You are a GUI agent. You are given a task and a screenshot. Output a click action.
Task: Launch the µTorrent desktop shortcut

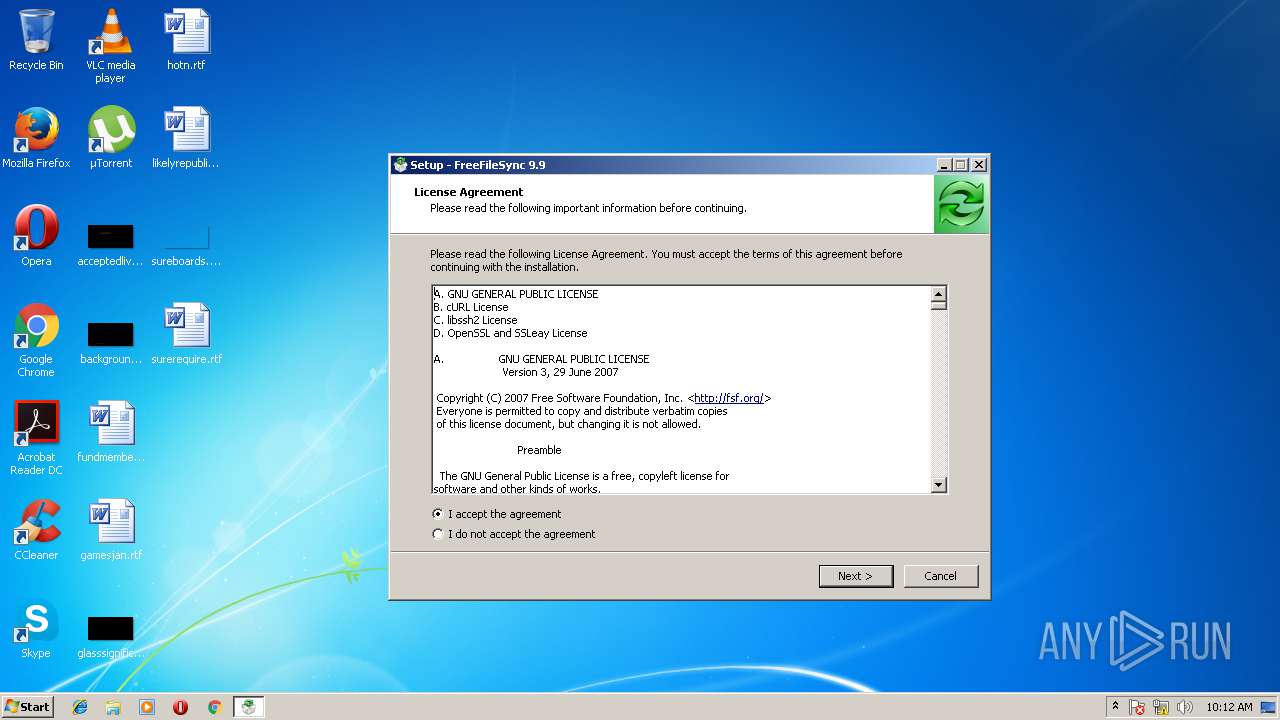(x=111, y=138)
